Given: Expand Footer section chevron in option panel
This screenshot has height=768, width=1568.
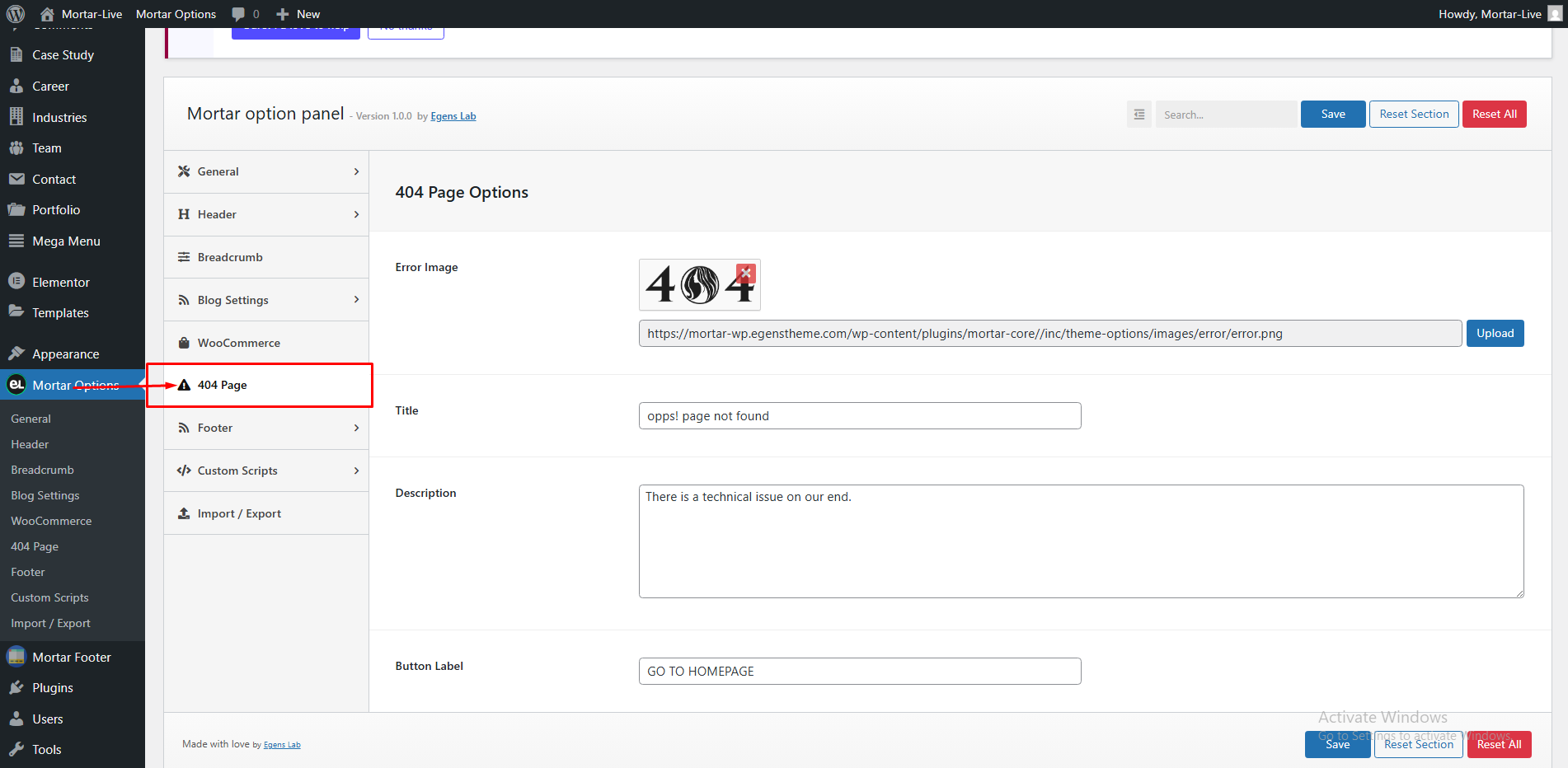Looking at the screenshot, I should tap(356, 428).
